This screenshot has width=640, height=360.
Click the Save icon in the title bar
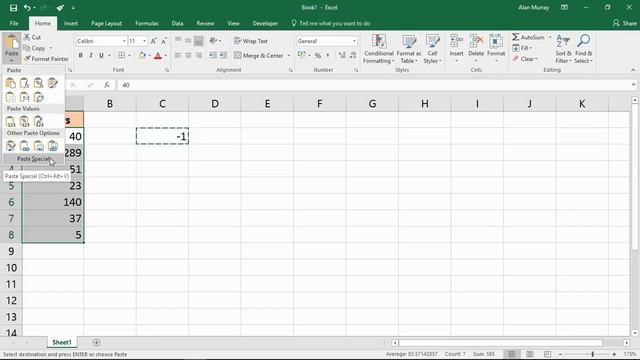pos(13,7)
